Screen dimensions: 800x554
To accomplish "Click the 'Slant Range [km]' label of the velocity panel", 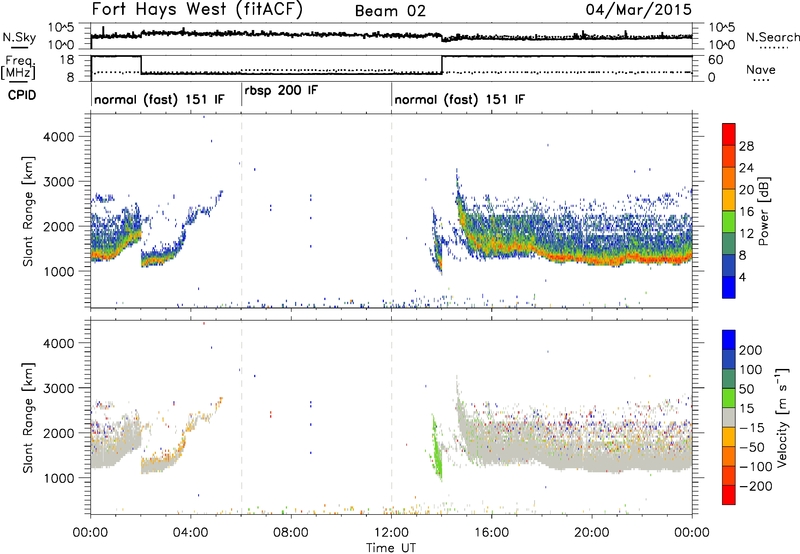I will pyautogui.click(x=28, y=418).
